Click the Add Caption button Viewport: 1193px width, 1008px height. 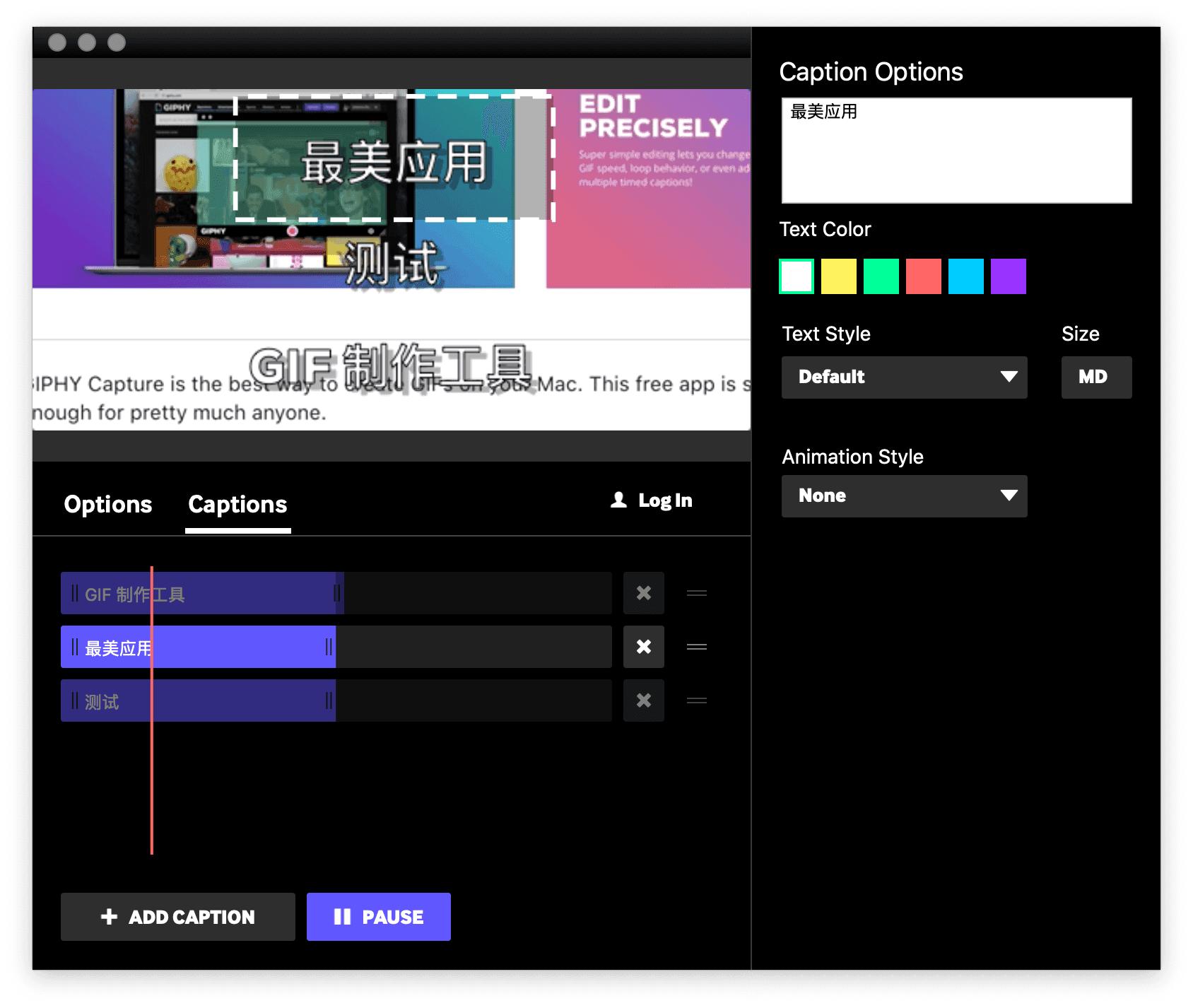(177, 917)
